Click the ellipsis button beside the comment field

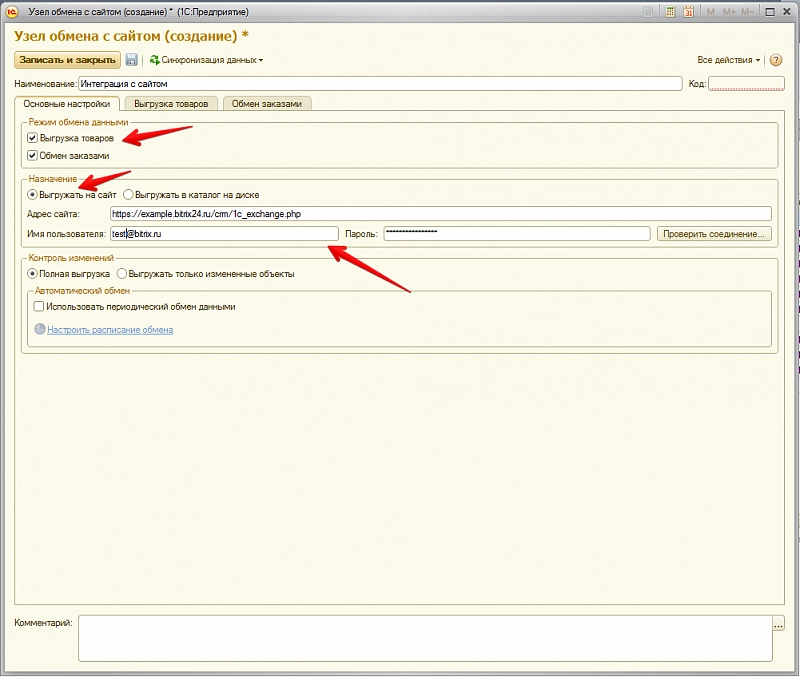coord(779,624)
